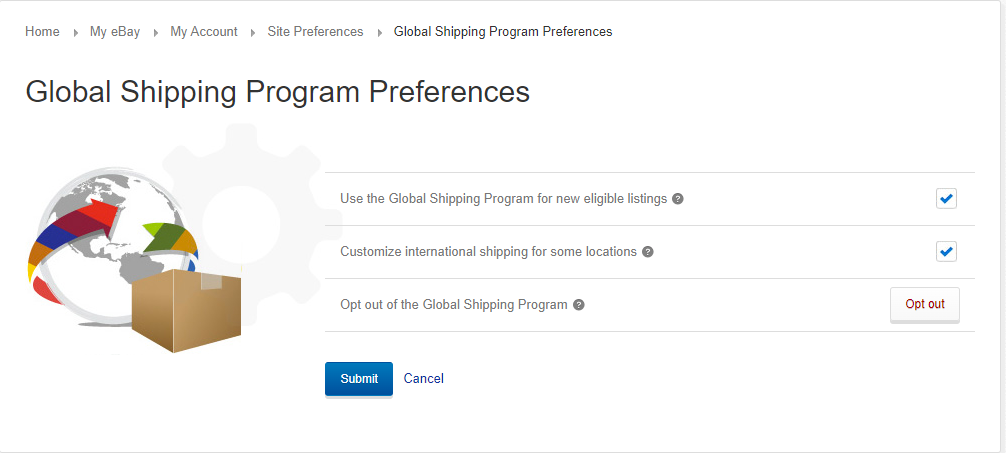Click the Cancel link
This screenshot has height=453, width=1006.
pos(423,379)
